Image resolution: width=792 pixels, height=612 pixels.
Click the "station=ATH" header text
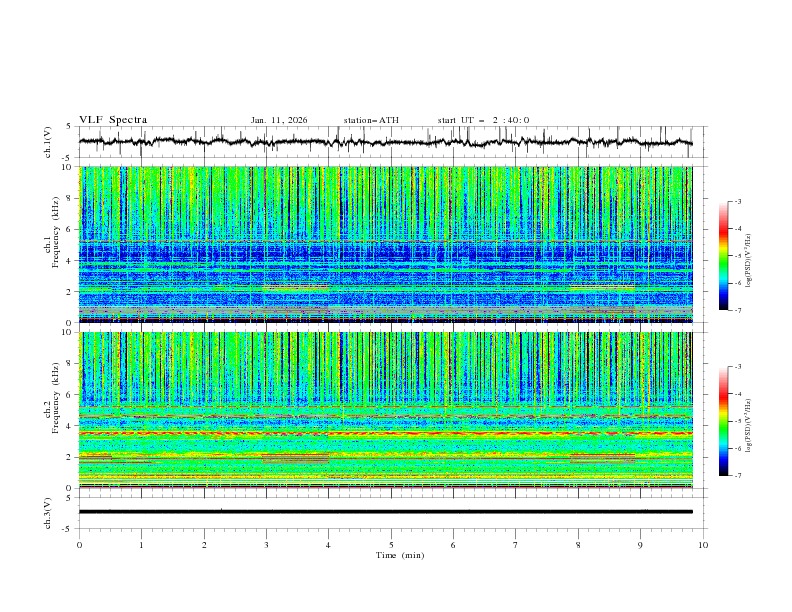pyautogui.click(x=371, y=120)
